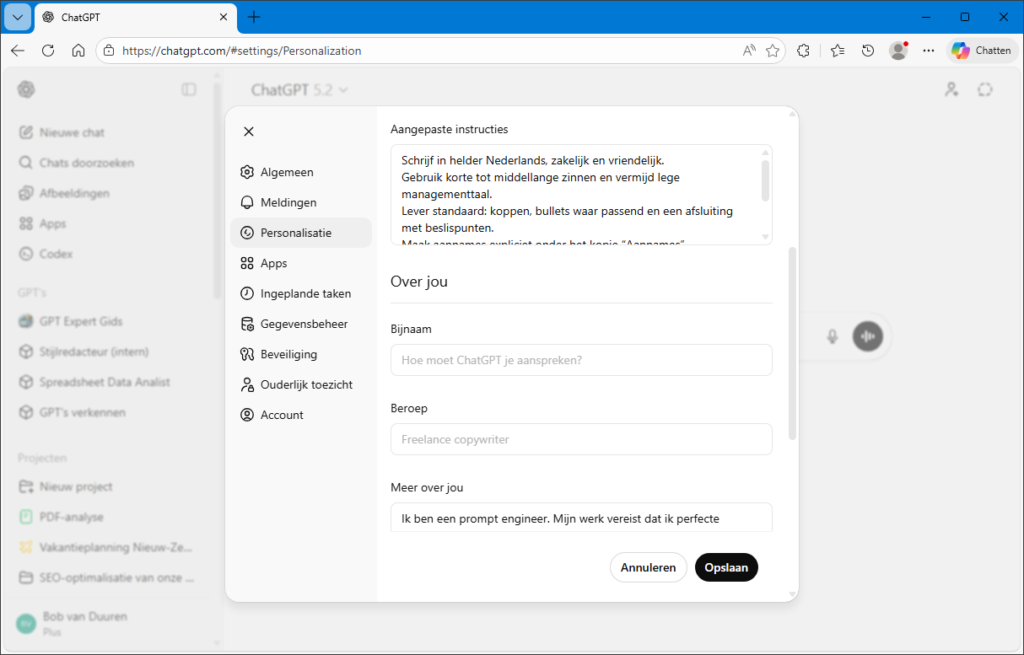The image size is (1024, 655).
Task: Open Algemeen settings section
Action: [301, 172]
